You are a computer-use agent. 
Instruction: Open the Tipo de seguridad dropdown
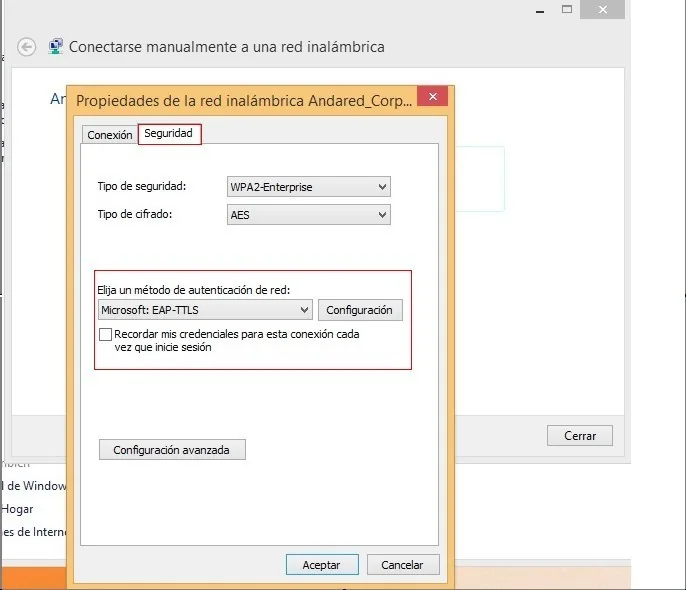click(x=308, y=187)
